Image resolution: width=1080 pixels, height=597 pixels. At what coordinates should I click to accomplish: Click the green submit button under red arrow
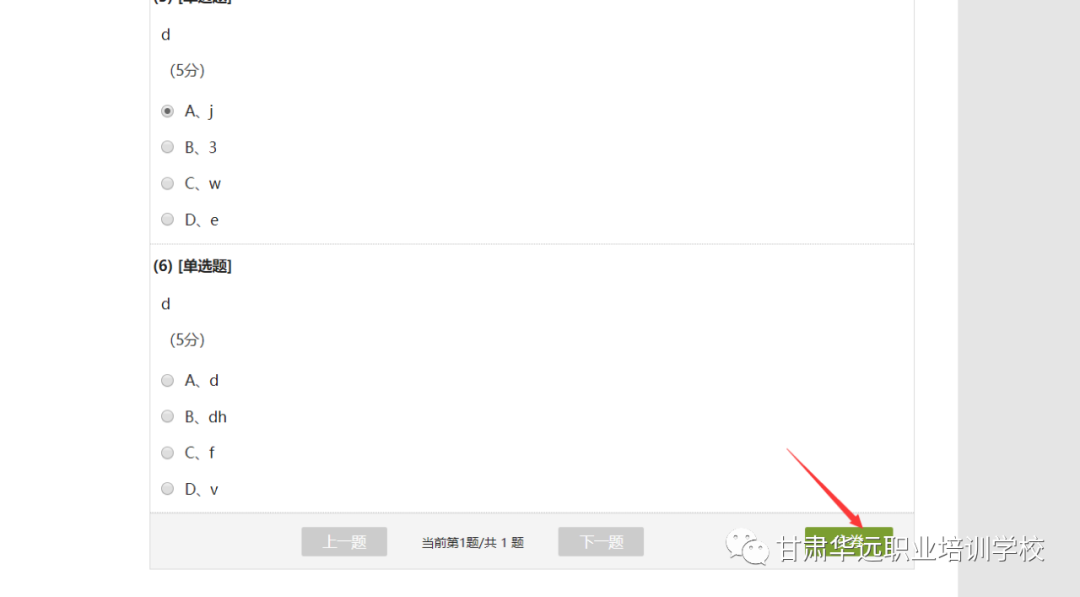click(x=849, y=542)
